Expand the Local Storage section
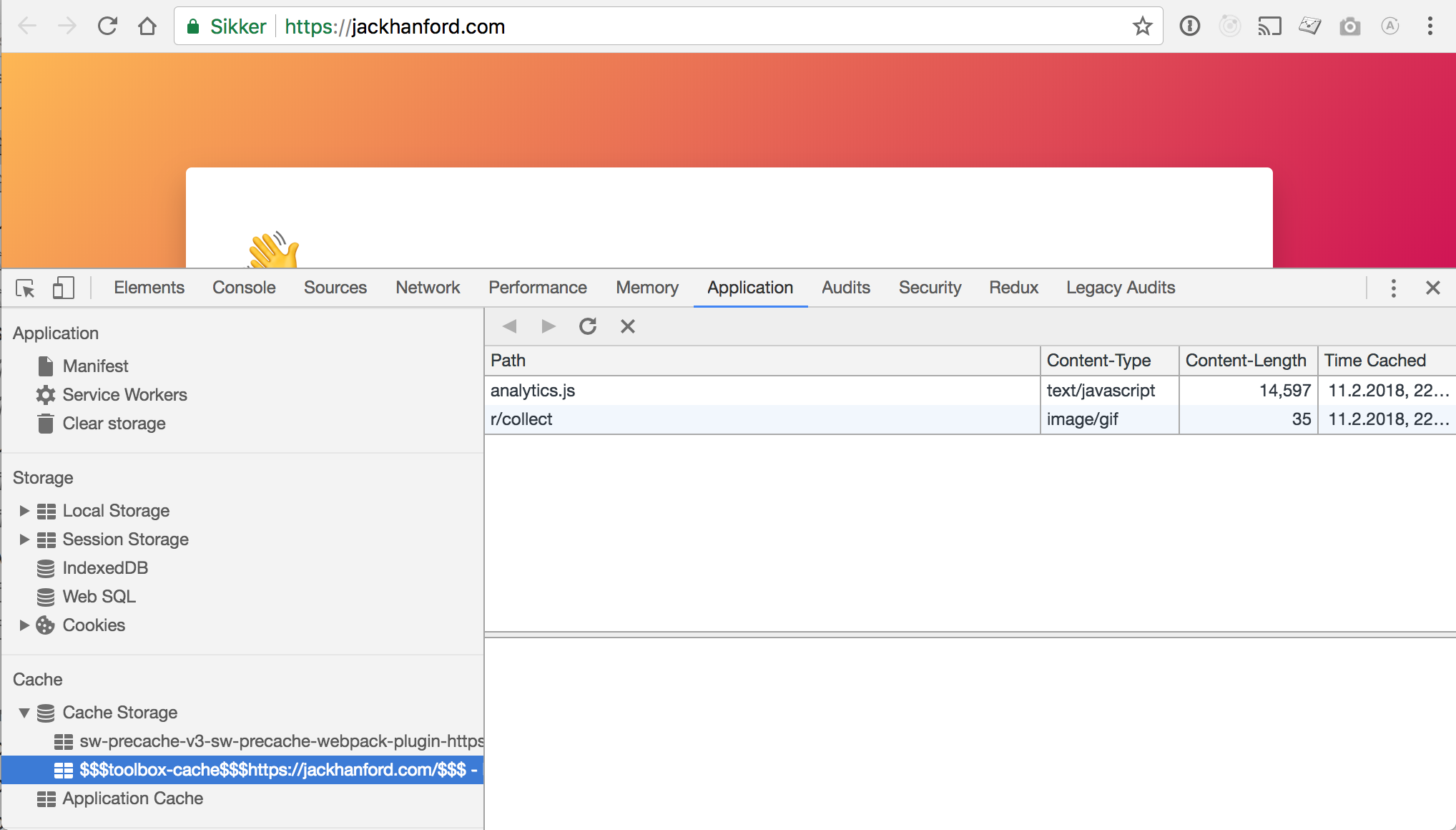 click(24, 510)
